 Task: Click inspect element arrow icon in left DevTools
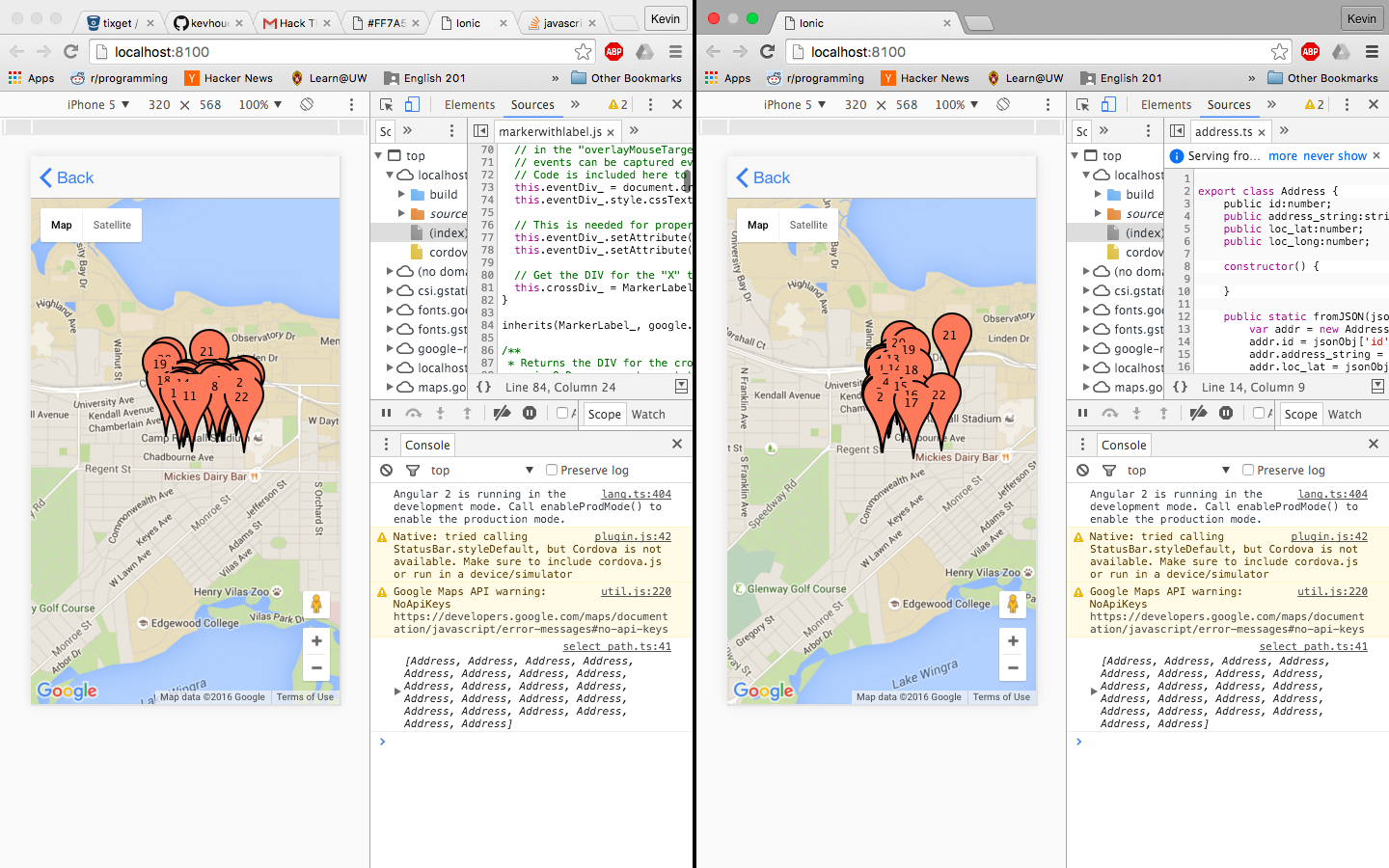(x=387, y=104)
